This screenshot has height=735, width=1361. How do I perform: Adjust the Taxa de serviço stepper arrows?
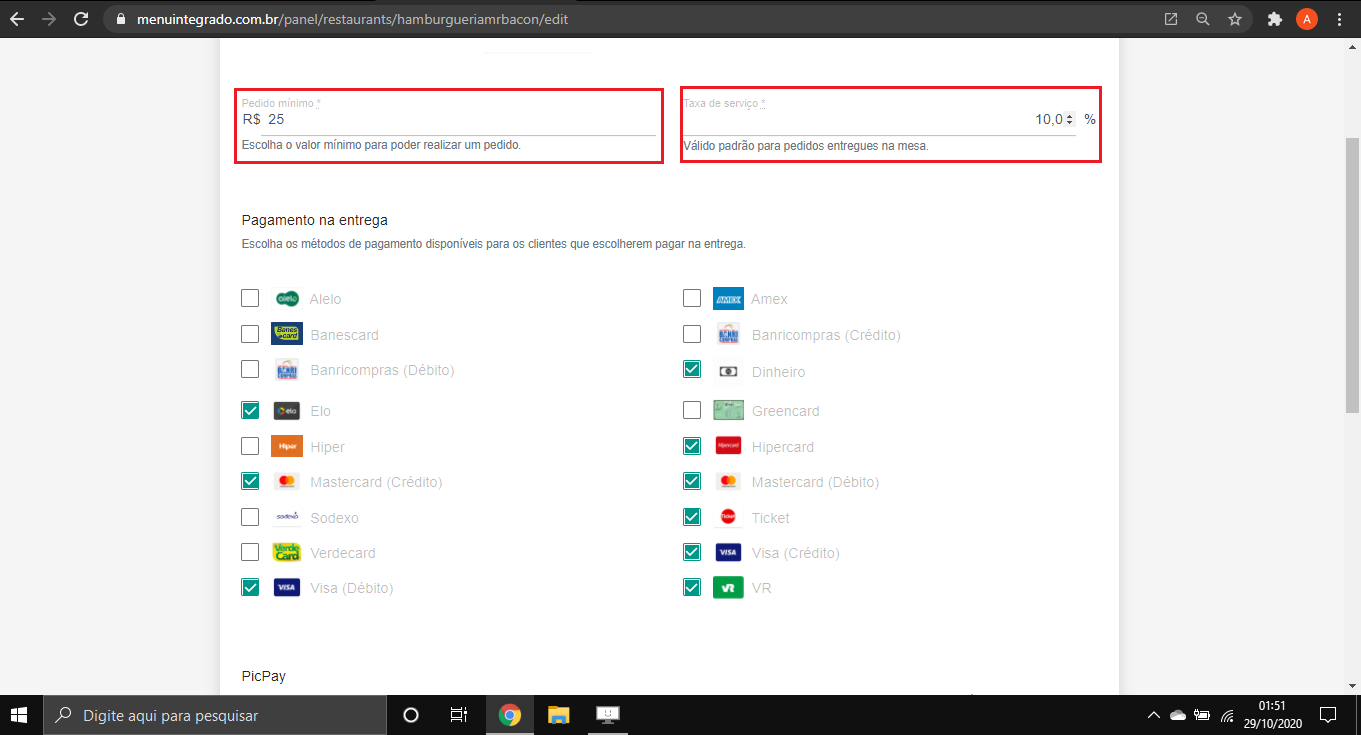click(1070, 119)
